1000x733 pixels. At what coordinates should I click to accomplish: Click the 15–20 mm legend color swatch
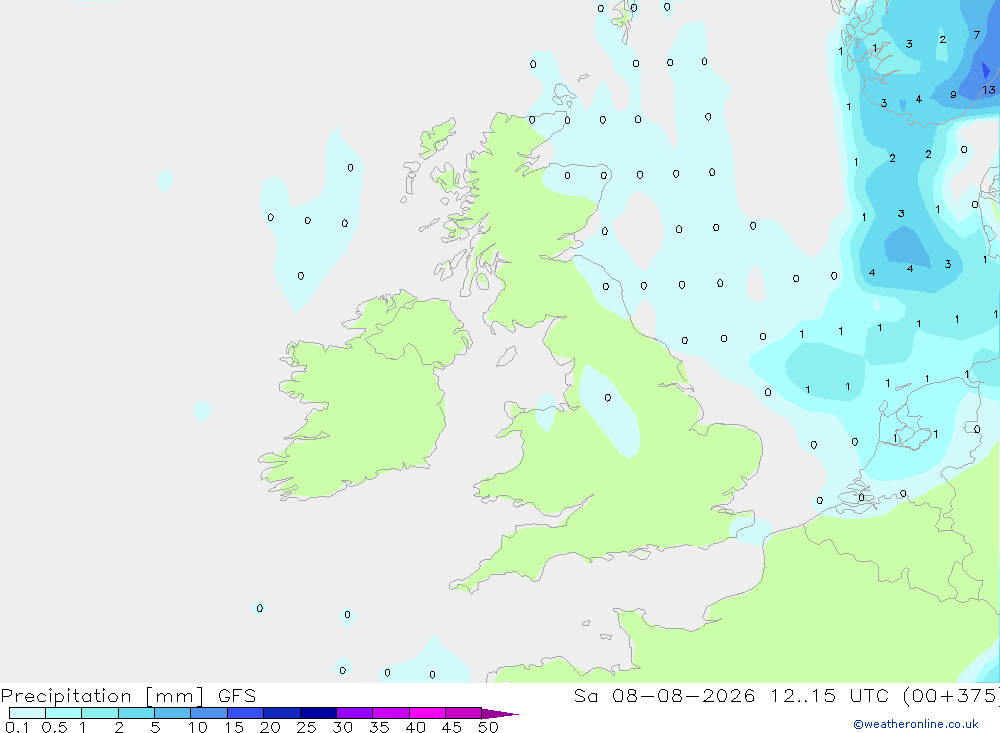click(246, 713)
